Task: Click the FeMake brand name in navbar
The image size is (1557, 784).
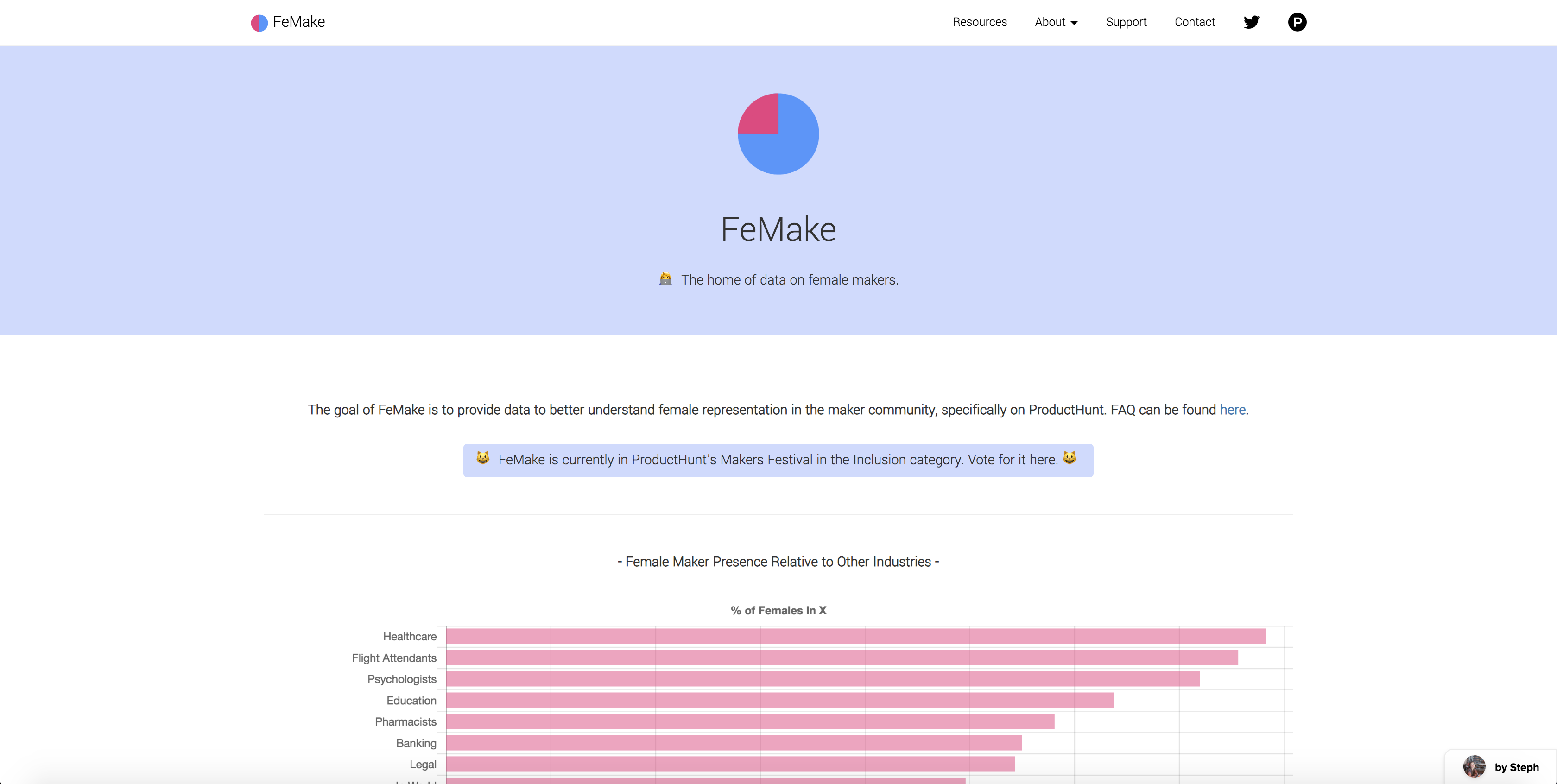Action: coord(298,22)
